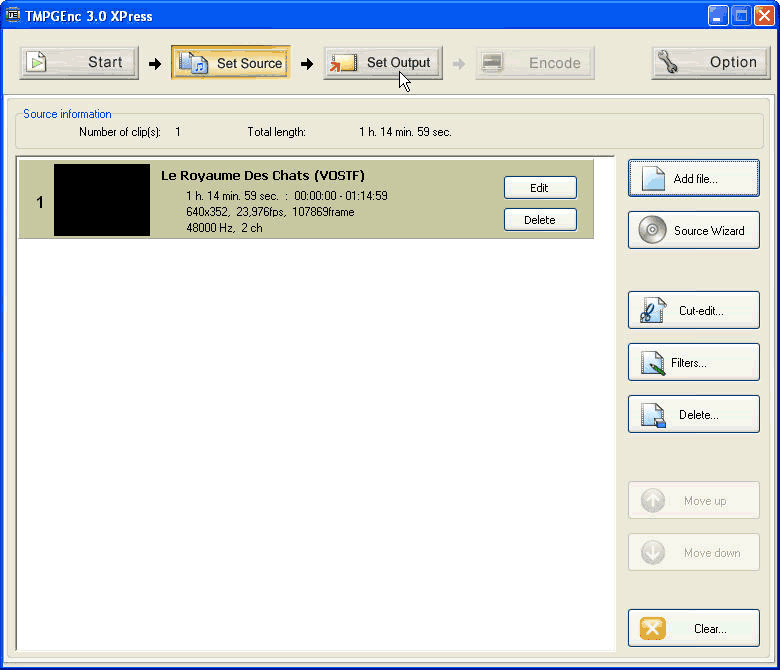Click the Add file document icon
The height and width of the screenshot is (670, 780).
(652, 179)
